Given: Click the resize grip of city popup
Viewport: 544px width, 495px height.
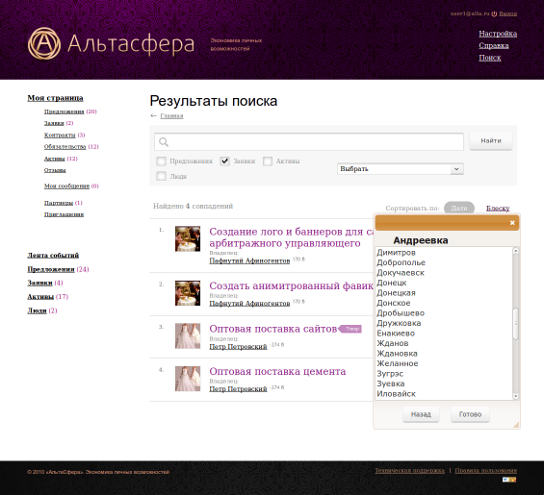Looking at the screenshot, I should [x=516, y=425].
